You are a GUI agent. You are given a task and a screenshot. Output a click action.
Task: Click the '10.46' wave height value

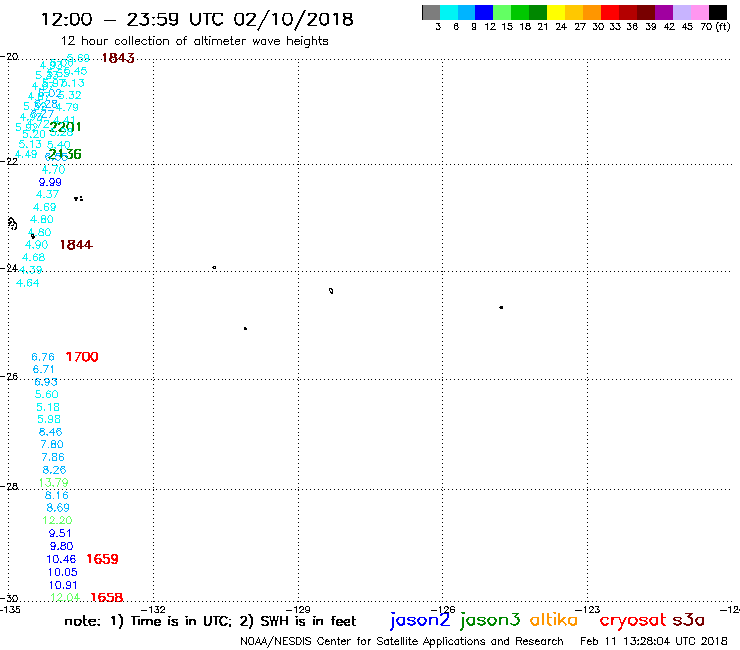(x=61, y=559)
